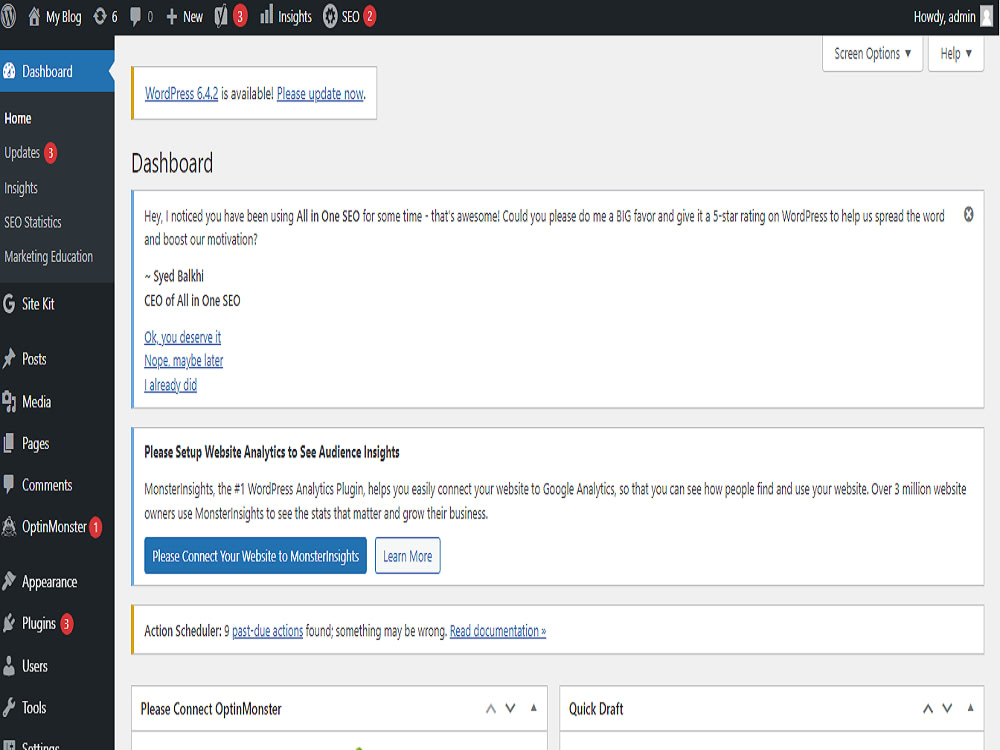Viewport: 1000px width, 750px height.
Task: Click Posts pushpin icon
Action: (x=9, y=358)
